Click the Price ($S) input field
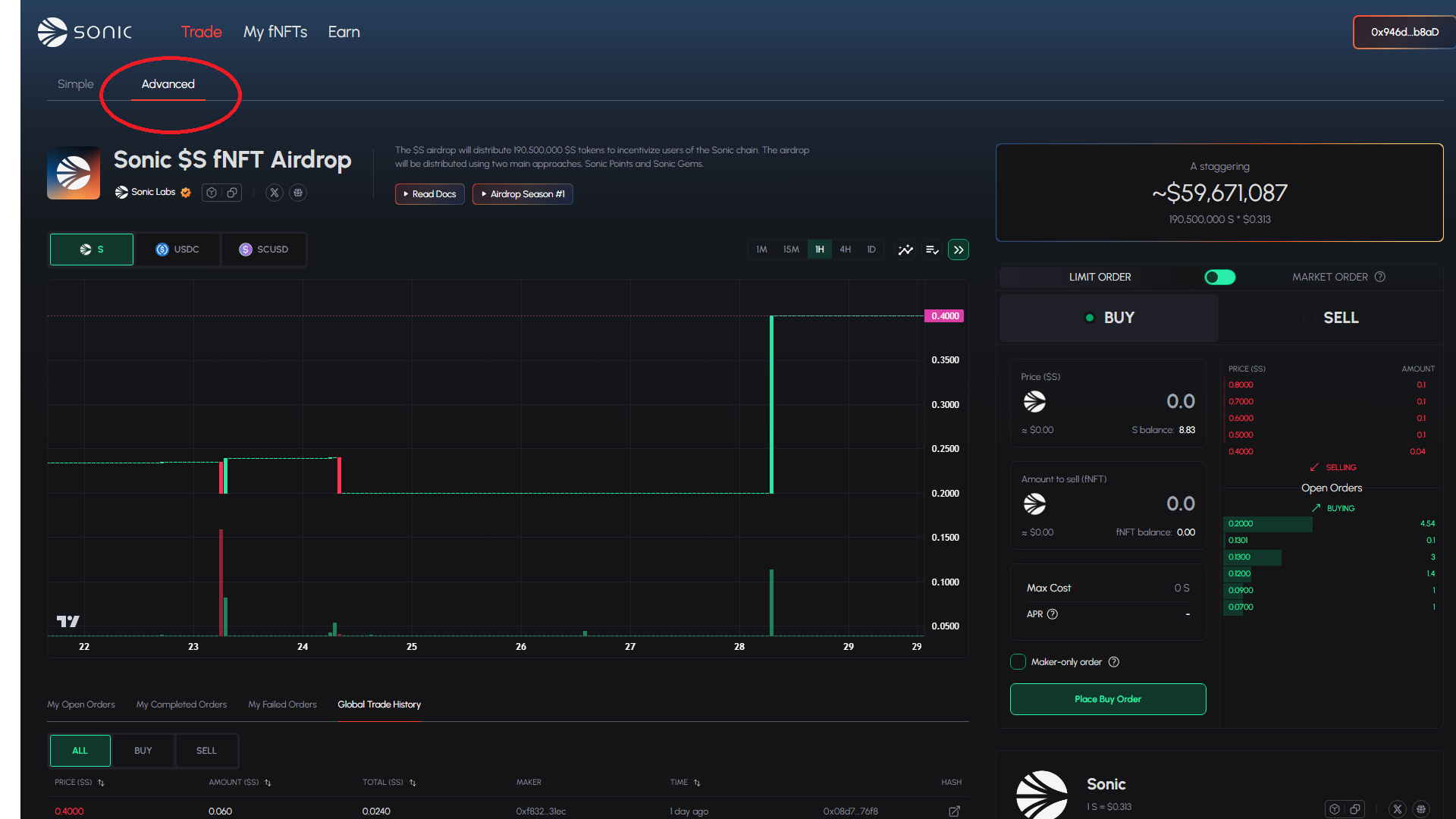The height and width of the screenshot is (819, 1456). pos(1137,401)
